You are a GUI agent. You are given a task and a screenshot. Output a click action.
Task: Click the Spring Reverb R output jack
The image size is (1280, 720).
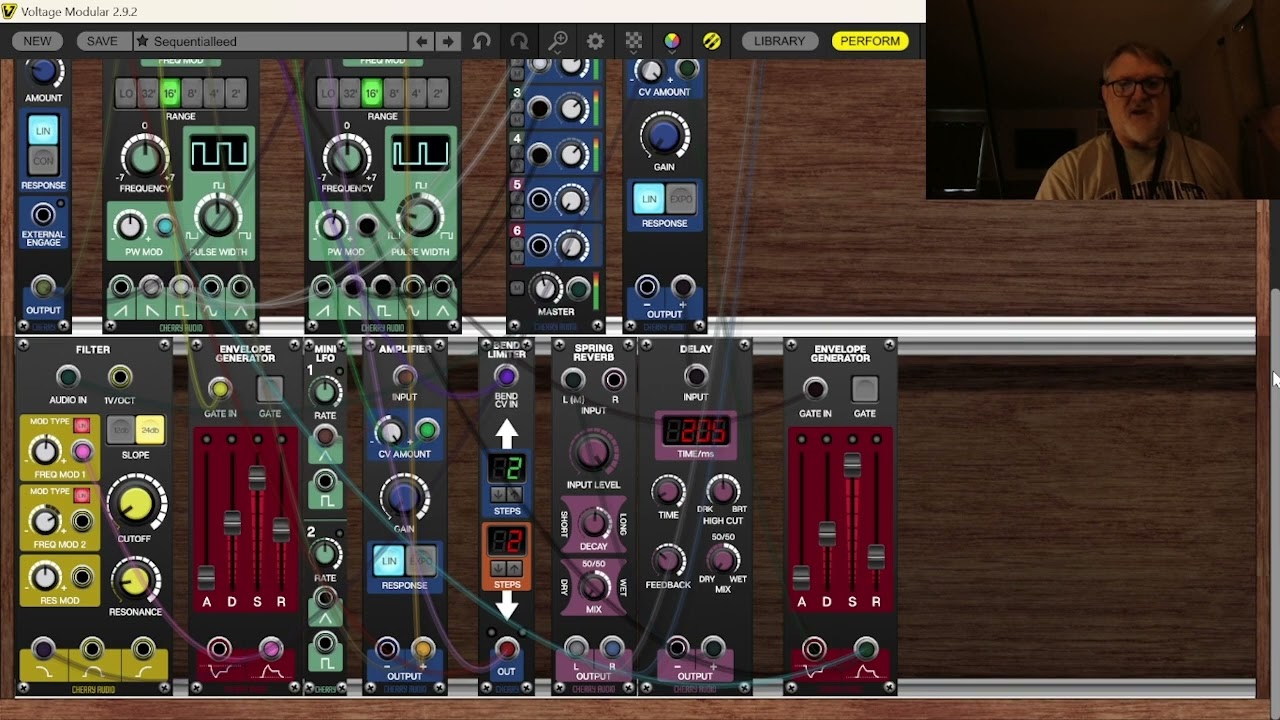pos(612,649)
